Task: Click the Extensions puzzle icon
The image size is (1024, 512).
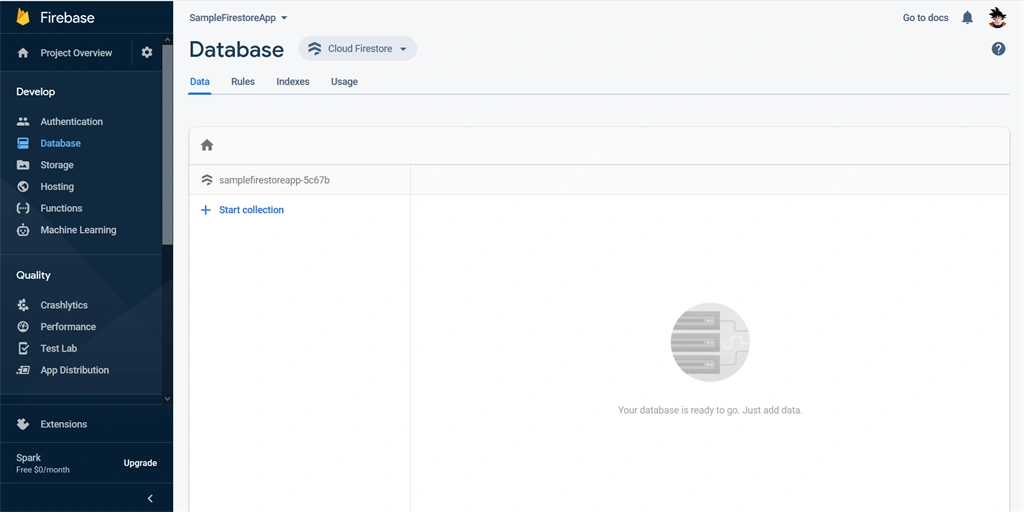Action: click(23, 424)
